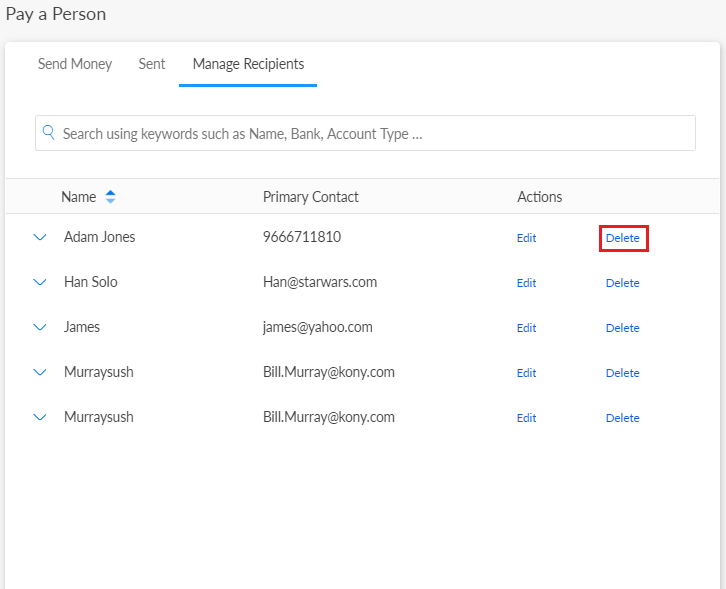Screen dimensions: 726x589
Task: Select the Manage Recipients tab
Action: click(x=248, y=64)
